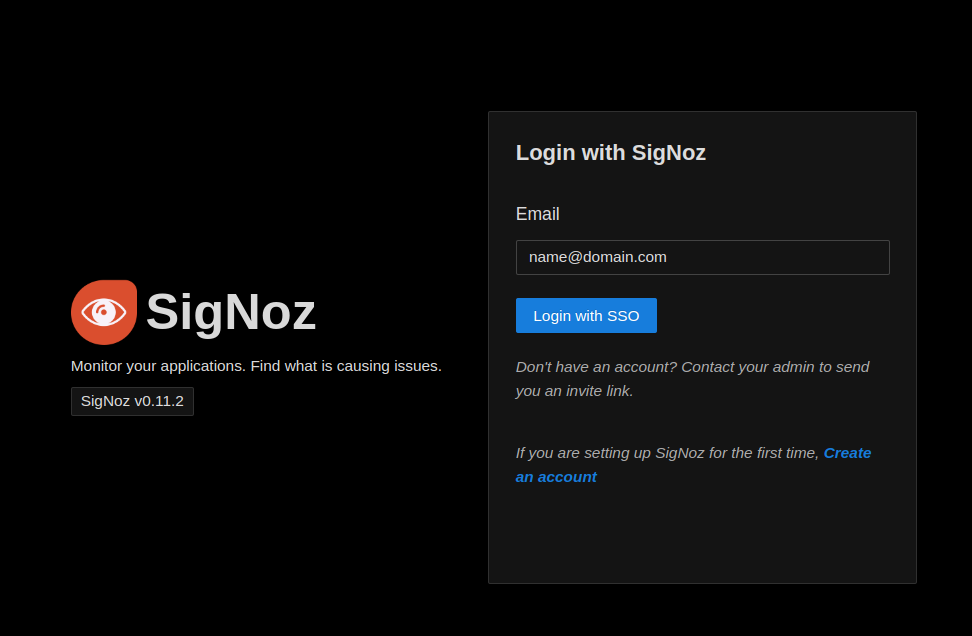
Task: Click the SigNoz v0.11.2 version badge
Action: click(x=132, y=401)
